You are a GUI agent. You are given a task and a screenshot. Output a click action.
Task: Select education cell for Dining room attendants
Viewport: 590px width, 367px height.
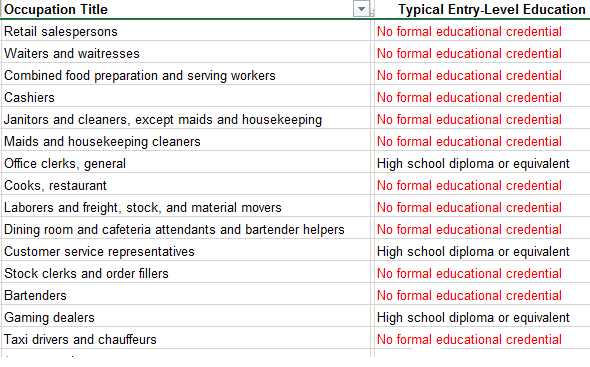[482, 229]
